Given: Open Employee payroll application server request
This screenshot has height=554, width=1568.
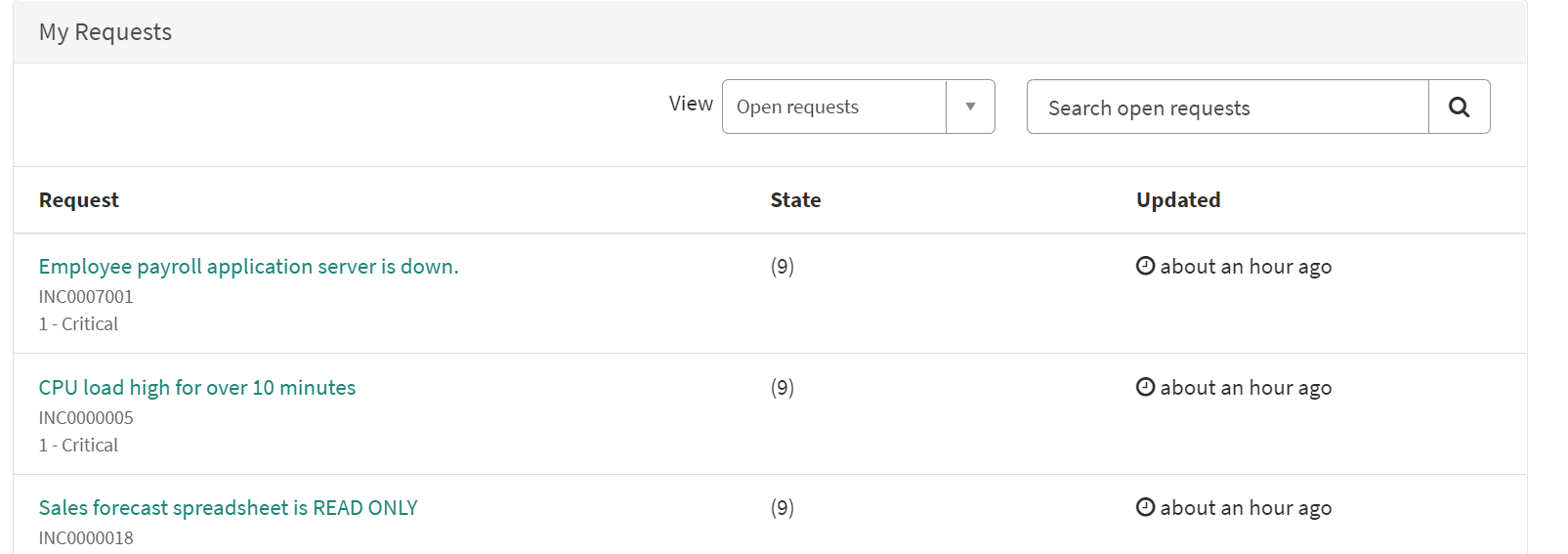Looking at the screenshot, I should point(248,267).
